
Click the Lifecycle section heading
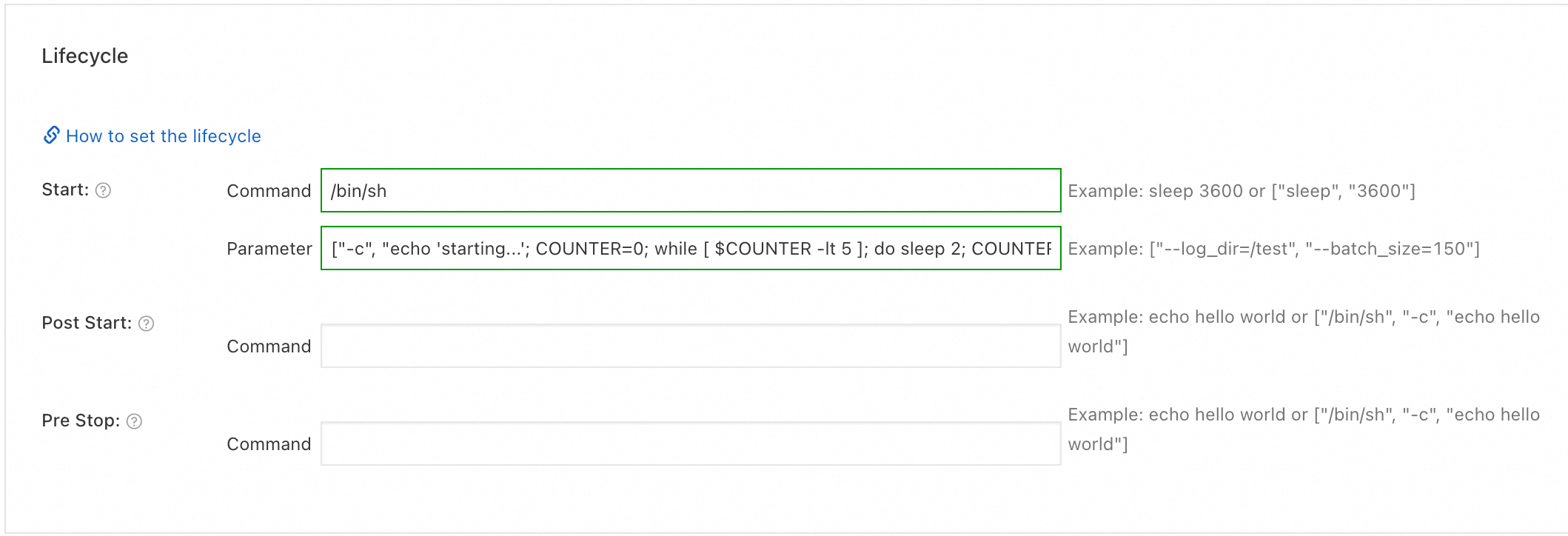click(85, 56)
